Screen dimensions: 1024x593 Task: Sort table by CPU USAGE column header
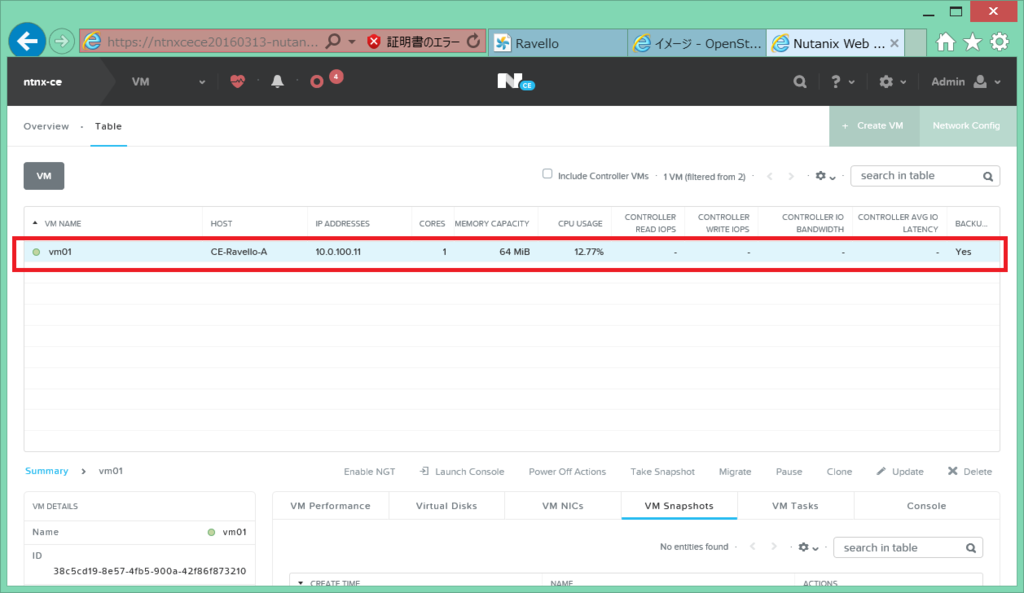pyautogui.click(x=580, y=223)
